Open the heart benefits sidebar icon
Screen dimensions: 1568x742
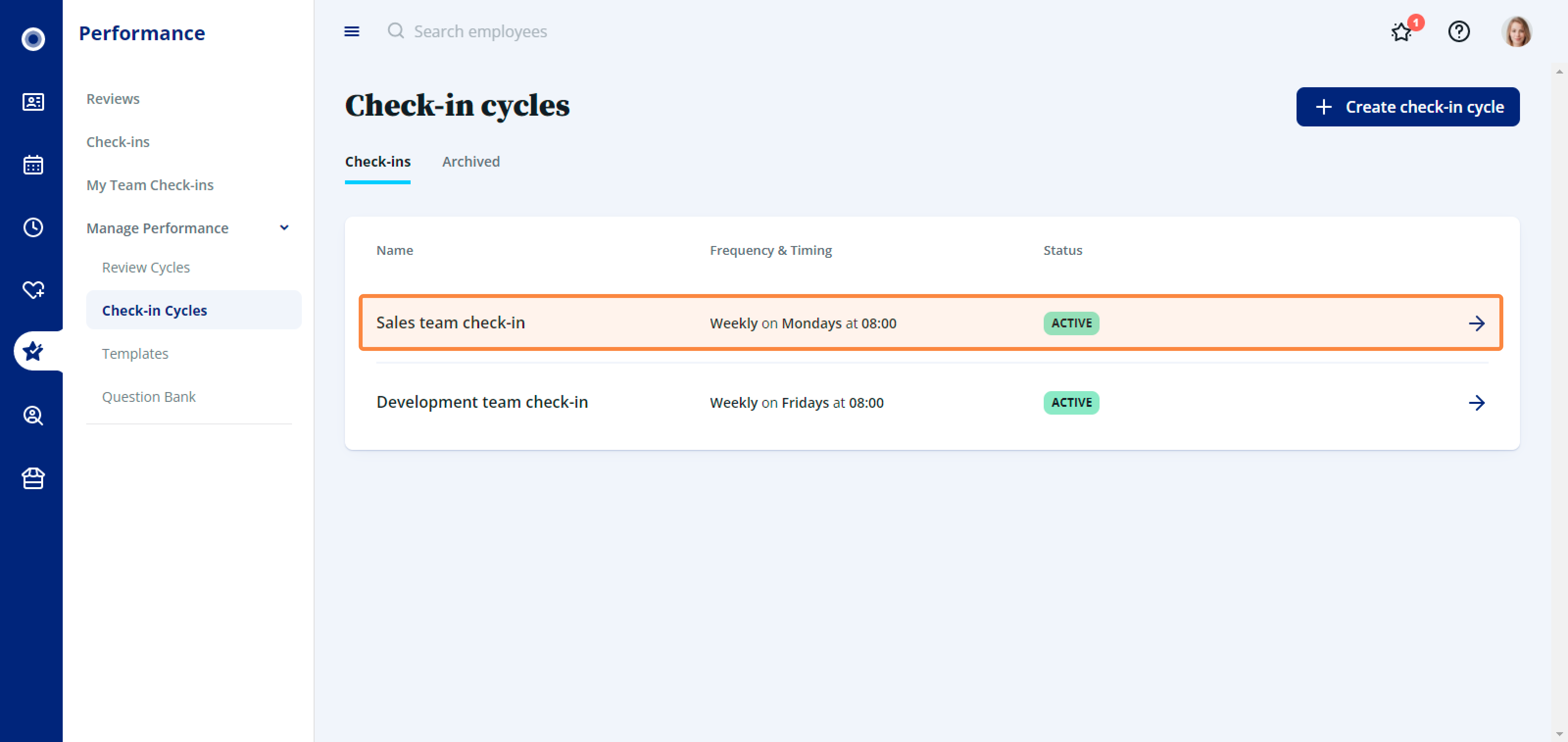33,290
